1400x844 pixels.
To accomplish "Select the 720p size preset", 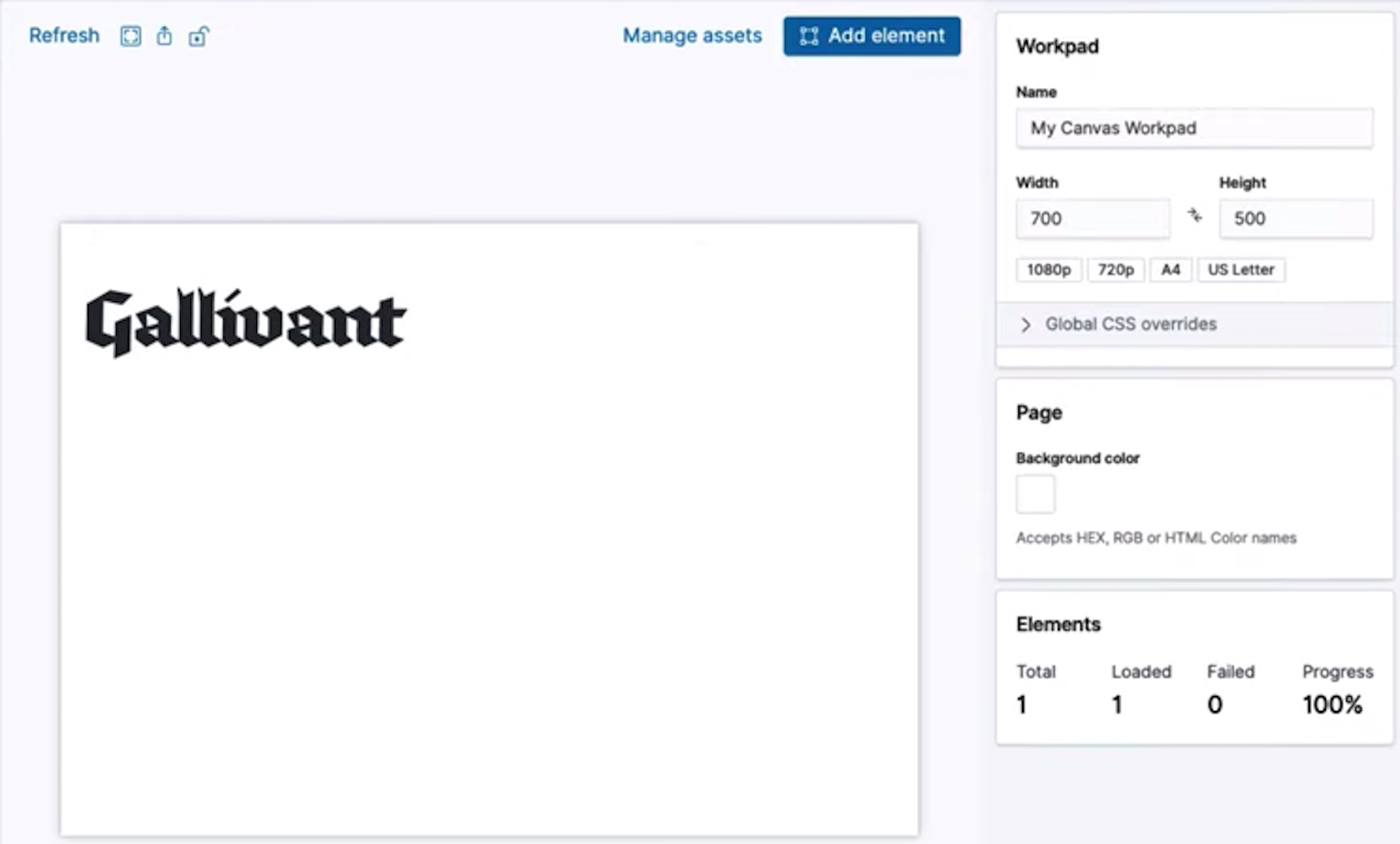I will [x=1115, y=269].
